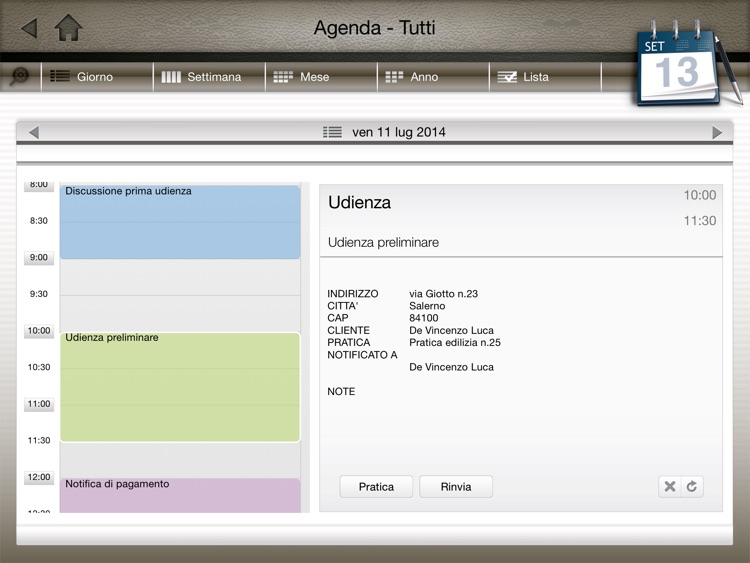Switch to Anno view
The height and width of the screenshot is (563, 750).
(x=433, y=77)
